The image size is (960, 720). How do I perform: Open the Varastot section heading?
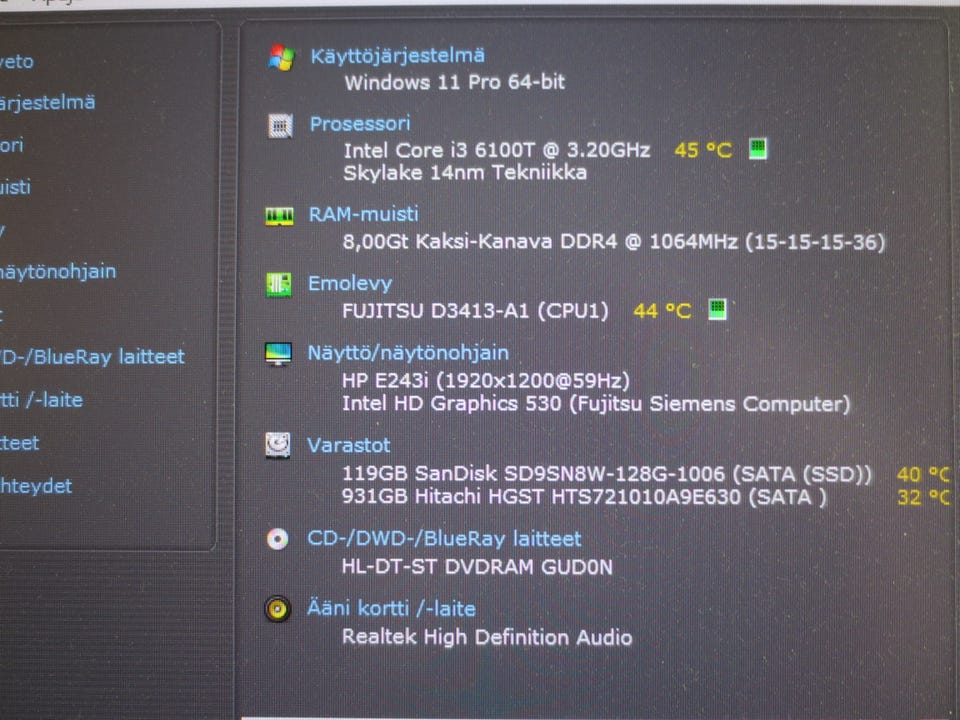point(348,445)
